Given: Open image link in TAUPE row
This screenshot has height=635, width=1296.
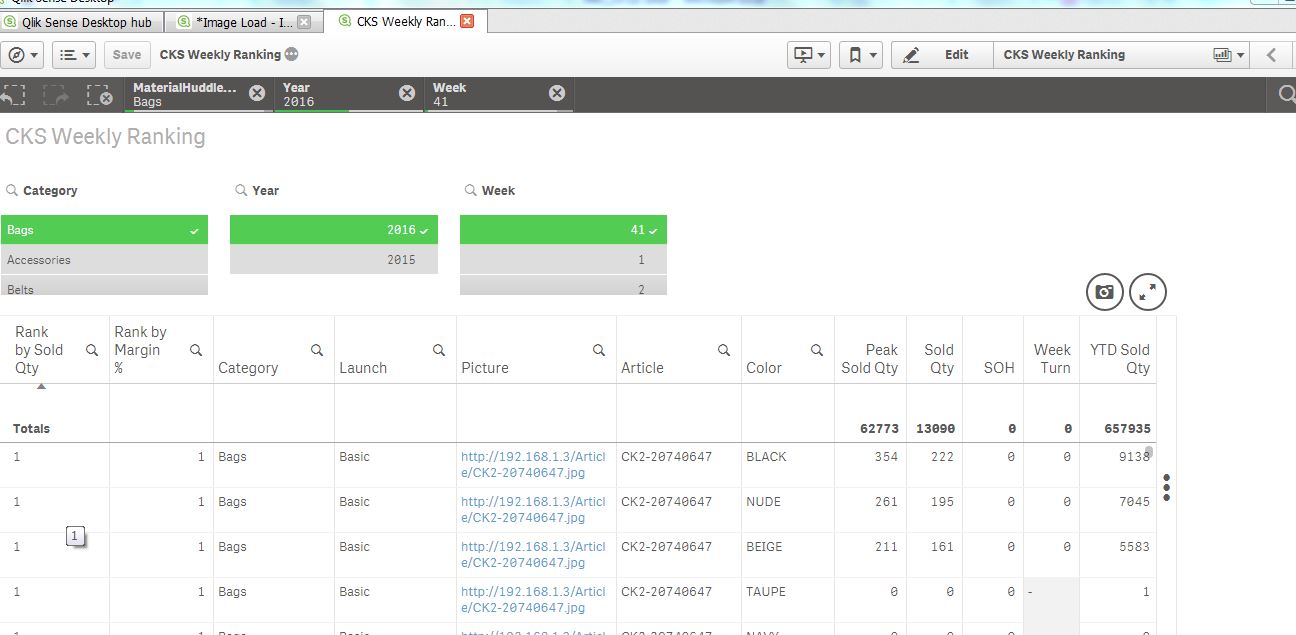Looking at the screenshot, I should [x=533, y=600].
